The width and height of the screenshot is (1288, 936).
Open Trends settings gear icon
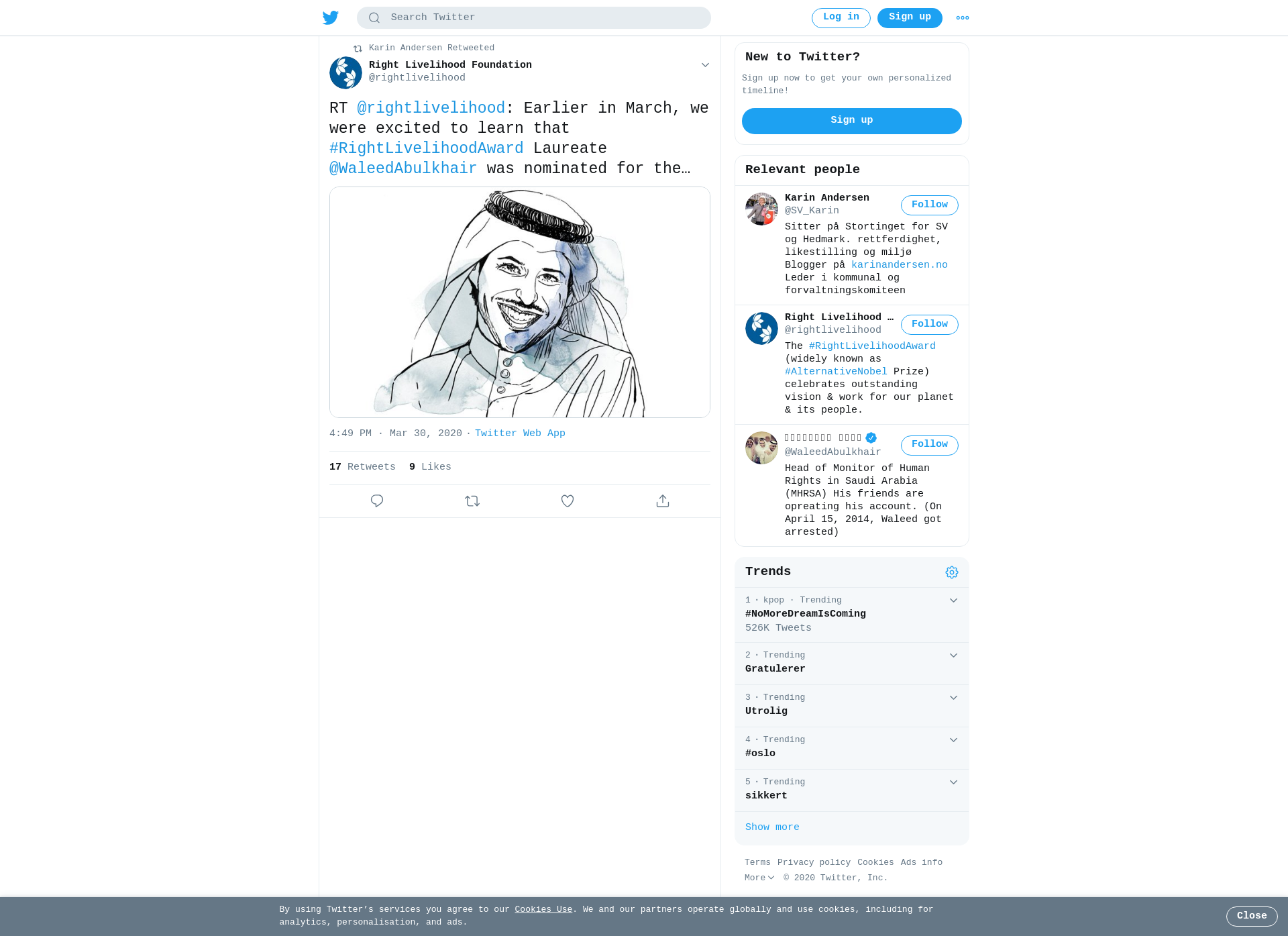952,572
